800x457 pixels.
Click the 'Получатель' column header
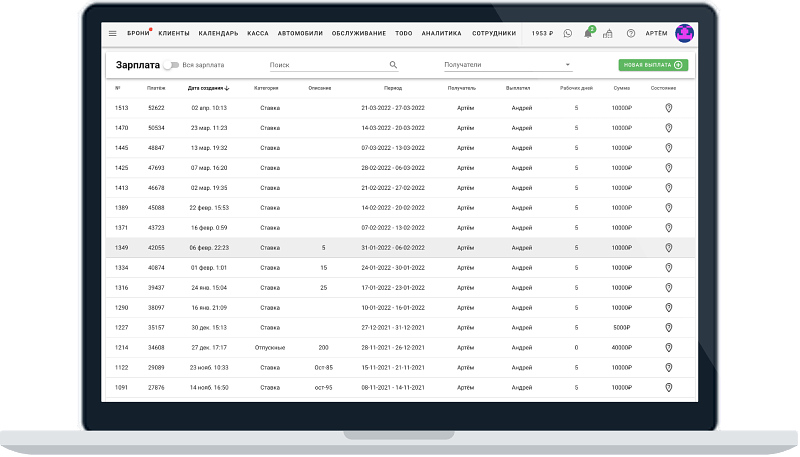click(x=462, y=88)
